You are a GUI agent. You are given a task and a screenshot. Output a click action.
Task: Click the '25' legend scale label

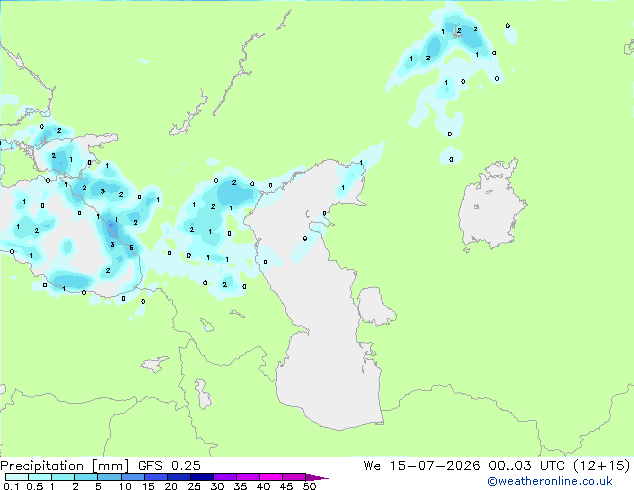194,486
